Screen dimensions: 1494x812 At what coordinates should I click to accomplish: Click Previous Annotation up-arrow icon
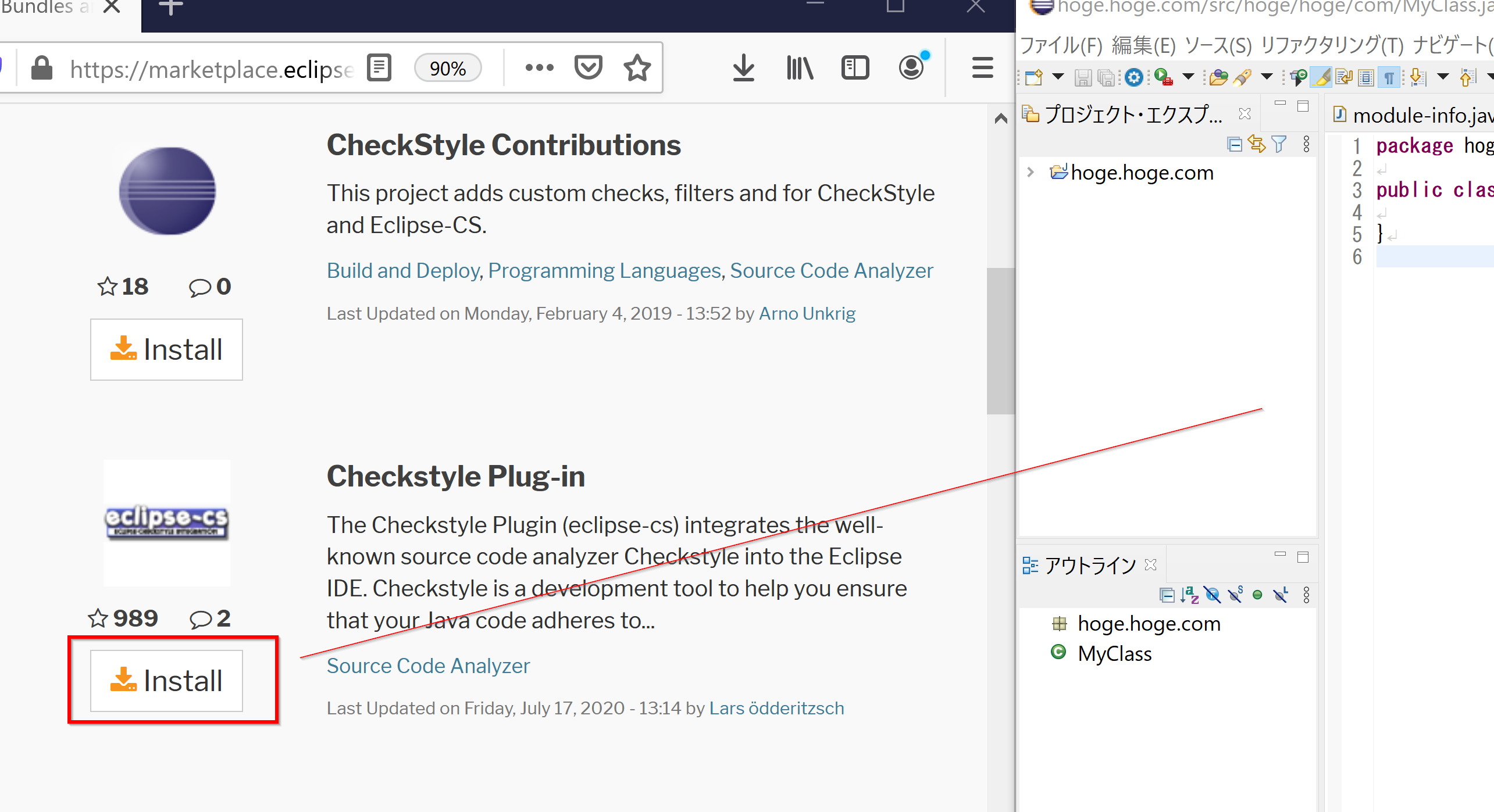pyautogui.click(x=1467, y=77)
